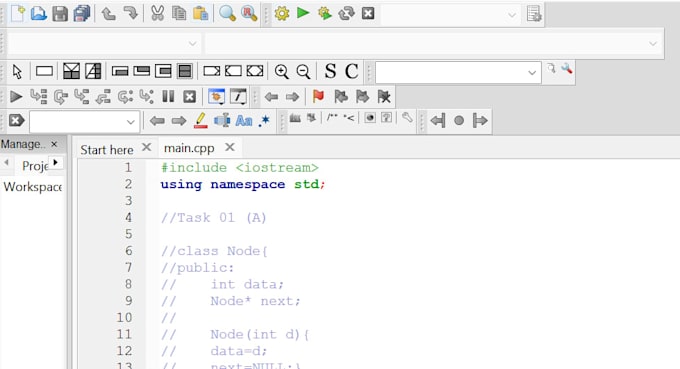The width and height of the screenshot is (680, 369).
Task: Run debugger to cursor
Action: tap(39, 97)
